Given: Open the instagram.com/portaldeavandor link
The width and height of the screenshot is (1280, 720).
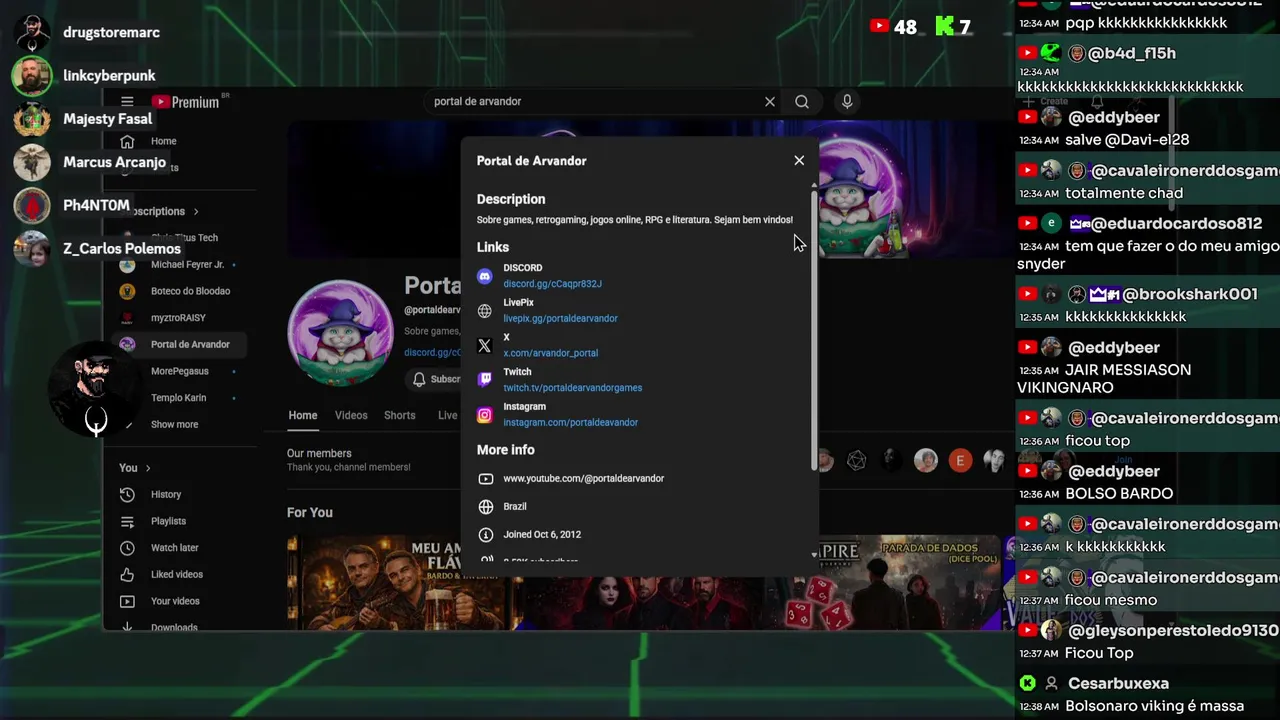Looking at the screenshot, I should point(570,423).
